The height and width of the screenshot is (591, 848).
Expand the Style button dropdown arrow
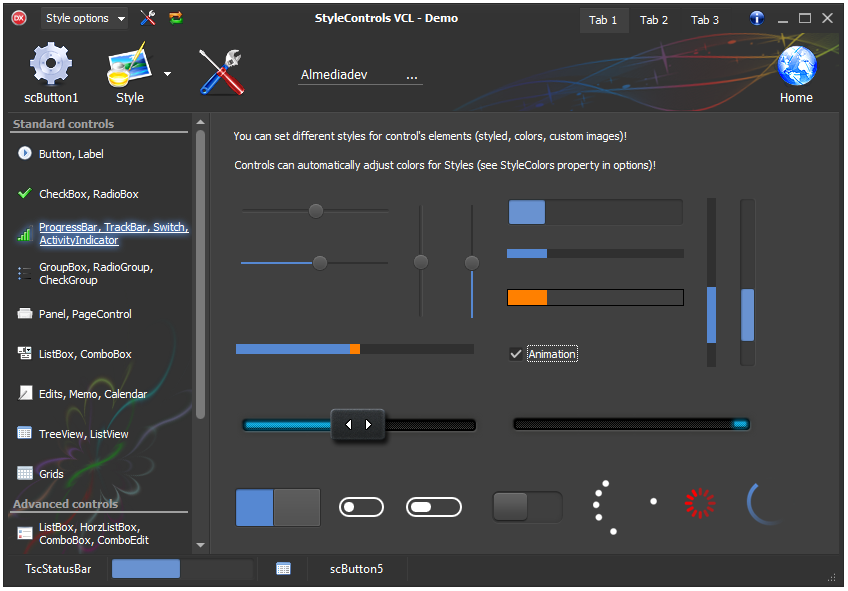168,74
